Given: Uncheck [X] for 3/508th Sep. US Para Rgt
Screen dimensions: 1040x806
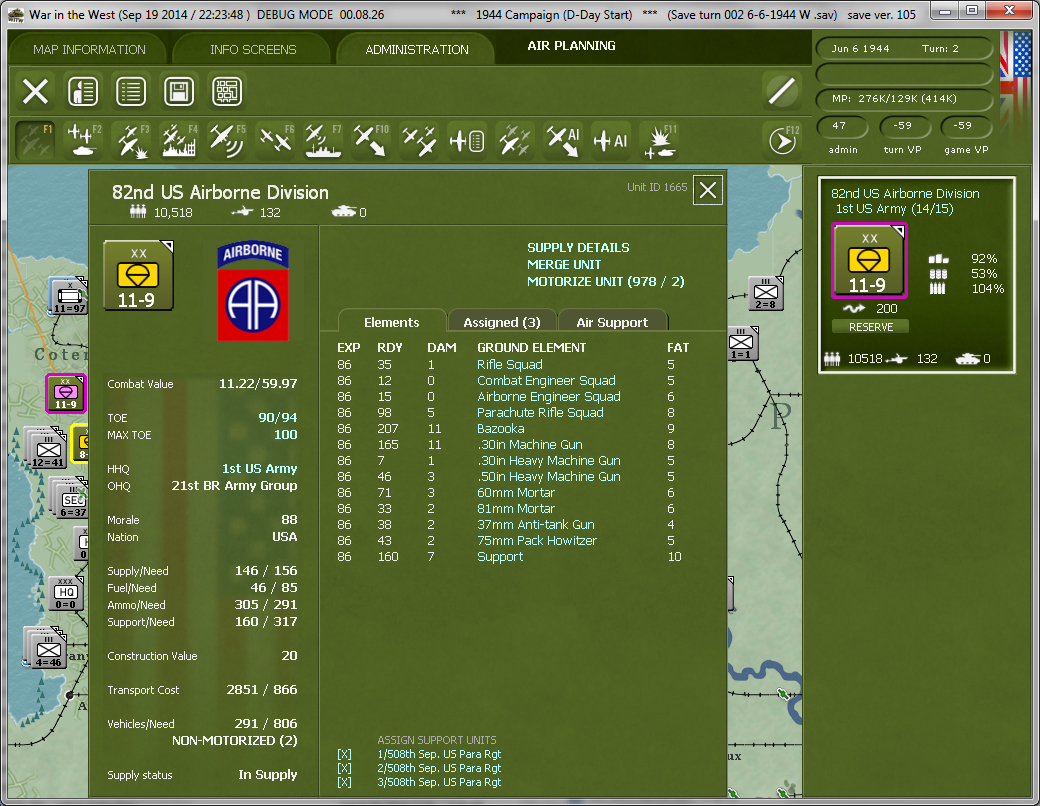Looking at the screenshot, I should pyautogui.click(x=344, y=782).
